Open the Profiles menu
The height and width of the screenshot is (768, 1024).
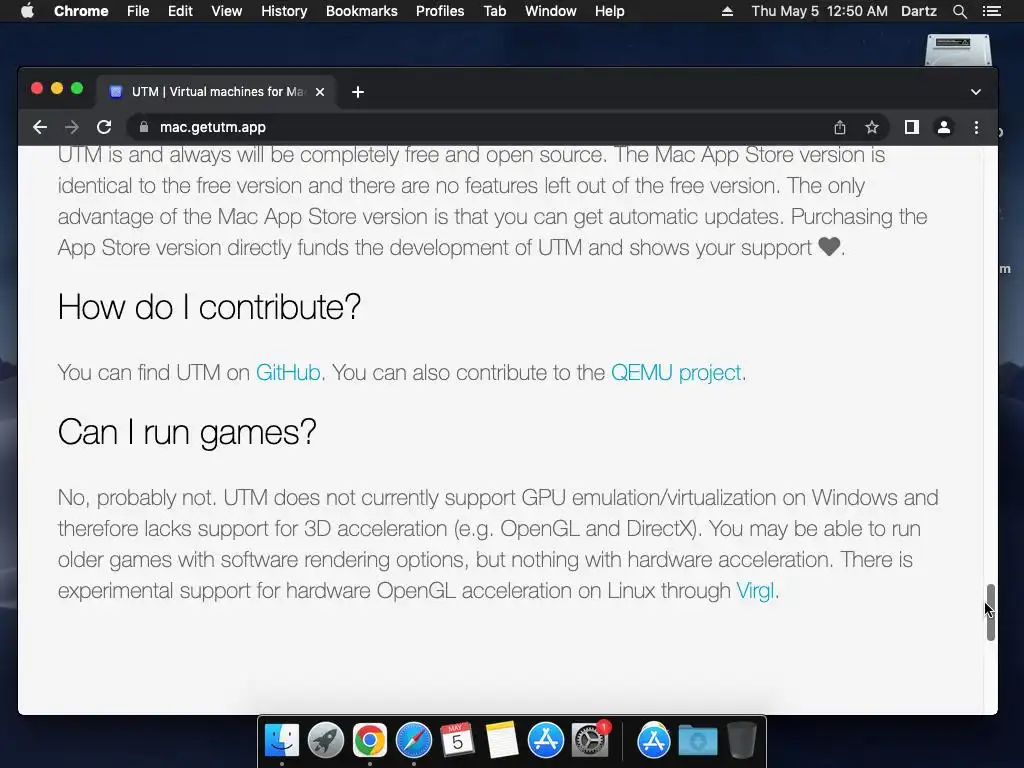point(440,11)
